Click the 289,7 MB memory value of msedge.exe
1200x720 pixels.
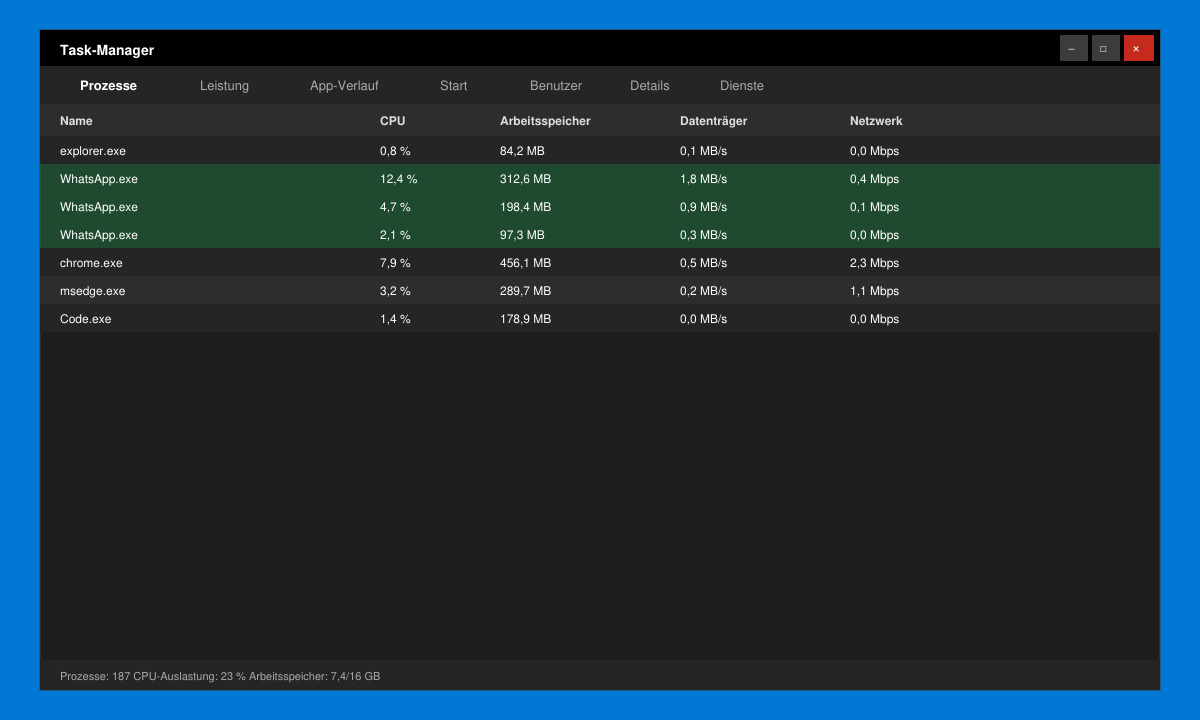[x=525, y=291]
